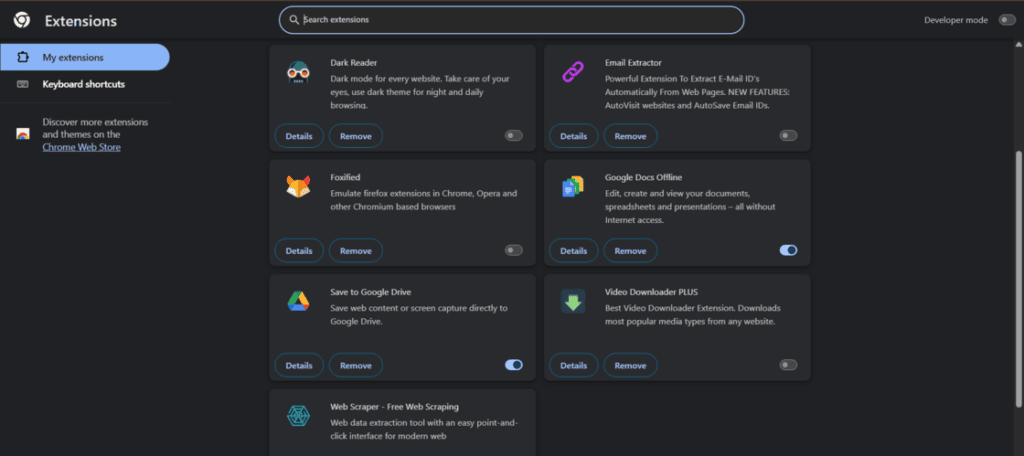Open Details for Google Docs Offline
1024x456 pixels.
point(573,251)
